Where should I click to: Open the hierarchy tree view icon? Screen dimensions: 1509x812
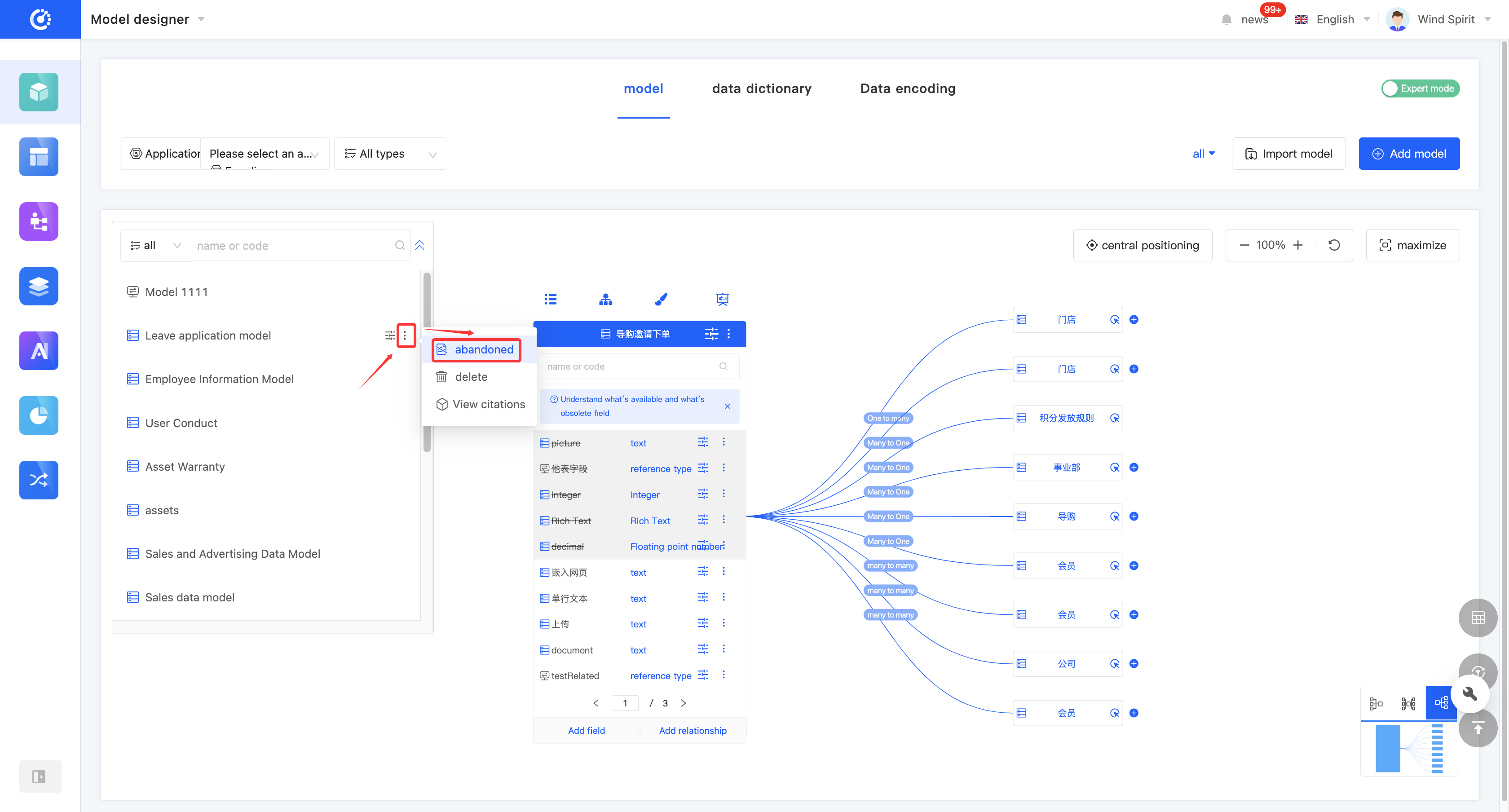tap(606, 300)
